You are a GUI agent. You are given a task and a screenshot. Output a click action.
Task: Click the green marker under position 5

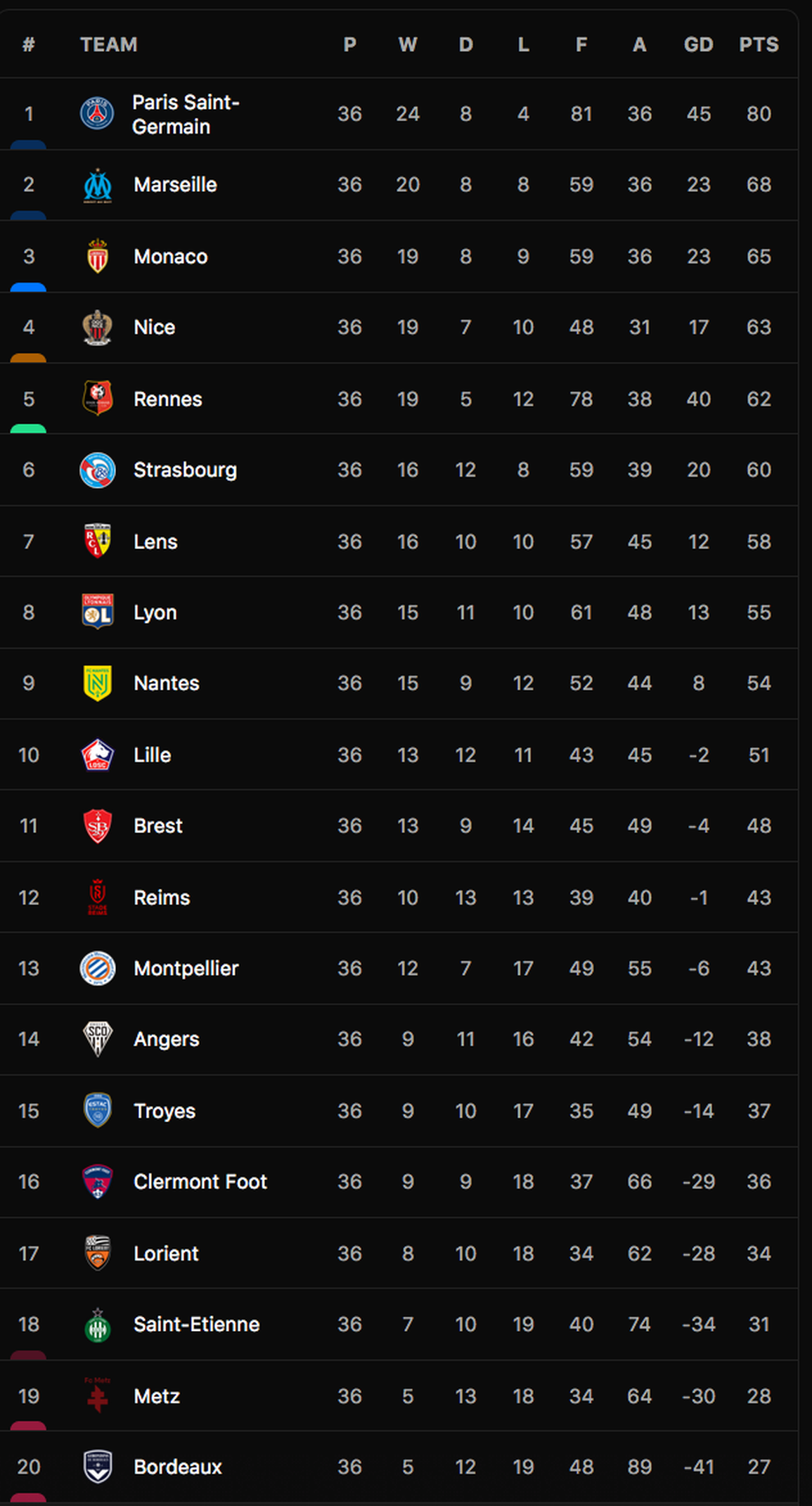[28, 429]
